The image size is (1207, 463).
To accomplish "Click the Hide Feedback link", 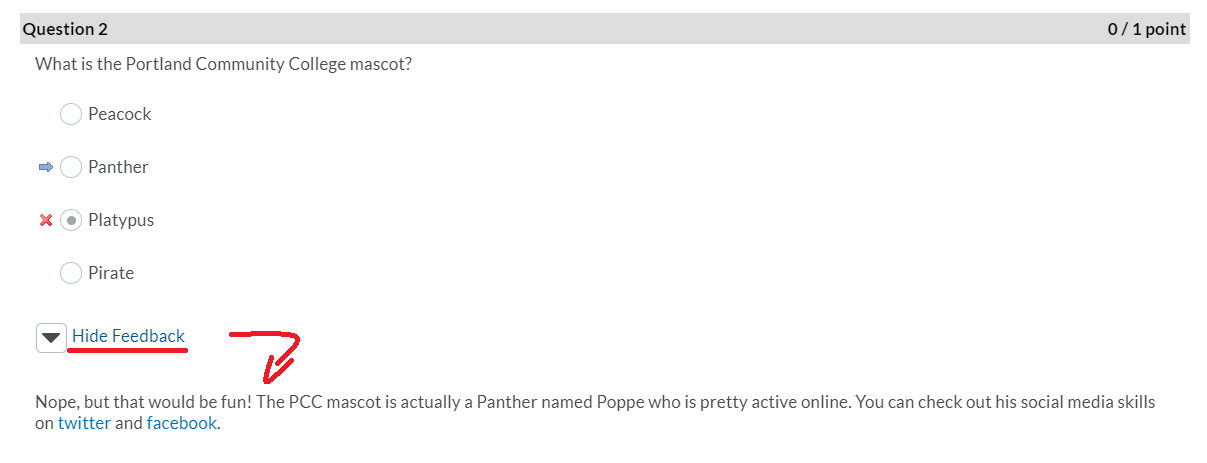I will [x=128, y=336].
